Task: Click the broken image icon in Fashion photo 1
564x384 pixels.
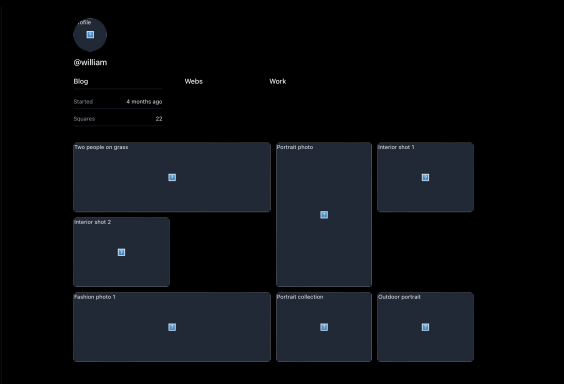Action: pyautogui.click(x=172, y=327)
